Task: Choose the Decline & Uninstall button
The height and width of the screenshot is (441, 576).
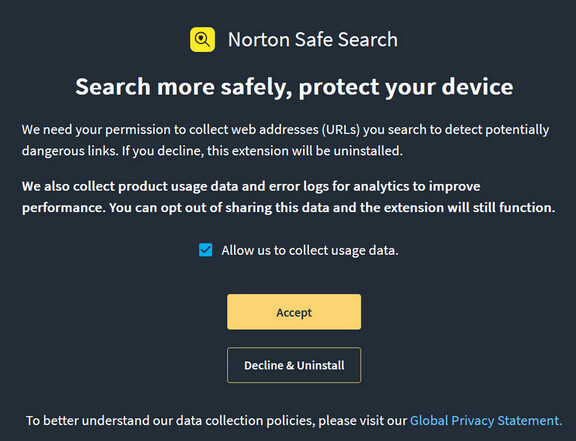Action: click(294, 365)
